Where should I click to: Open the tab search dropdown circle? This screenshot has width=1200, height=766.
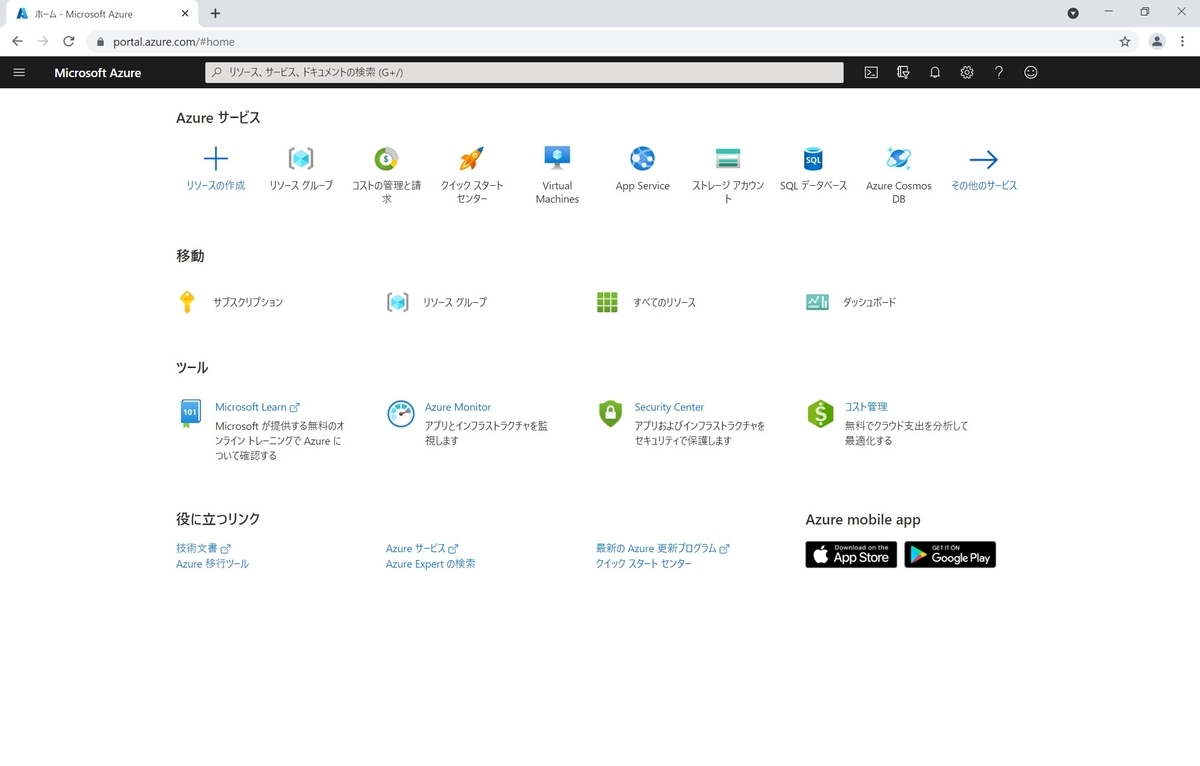(x=1073, y=13)
